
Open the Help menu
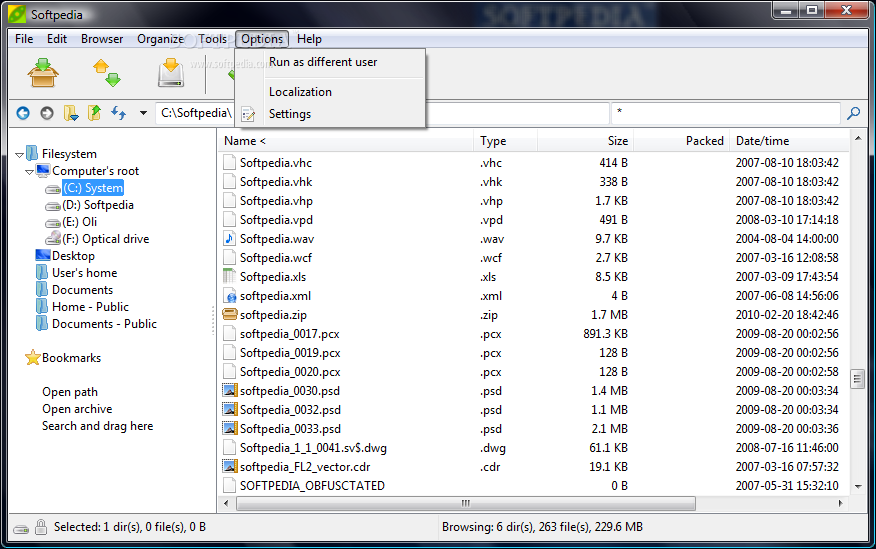(309, 39)
